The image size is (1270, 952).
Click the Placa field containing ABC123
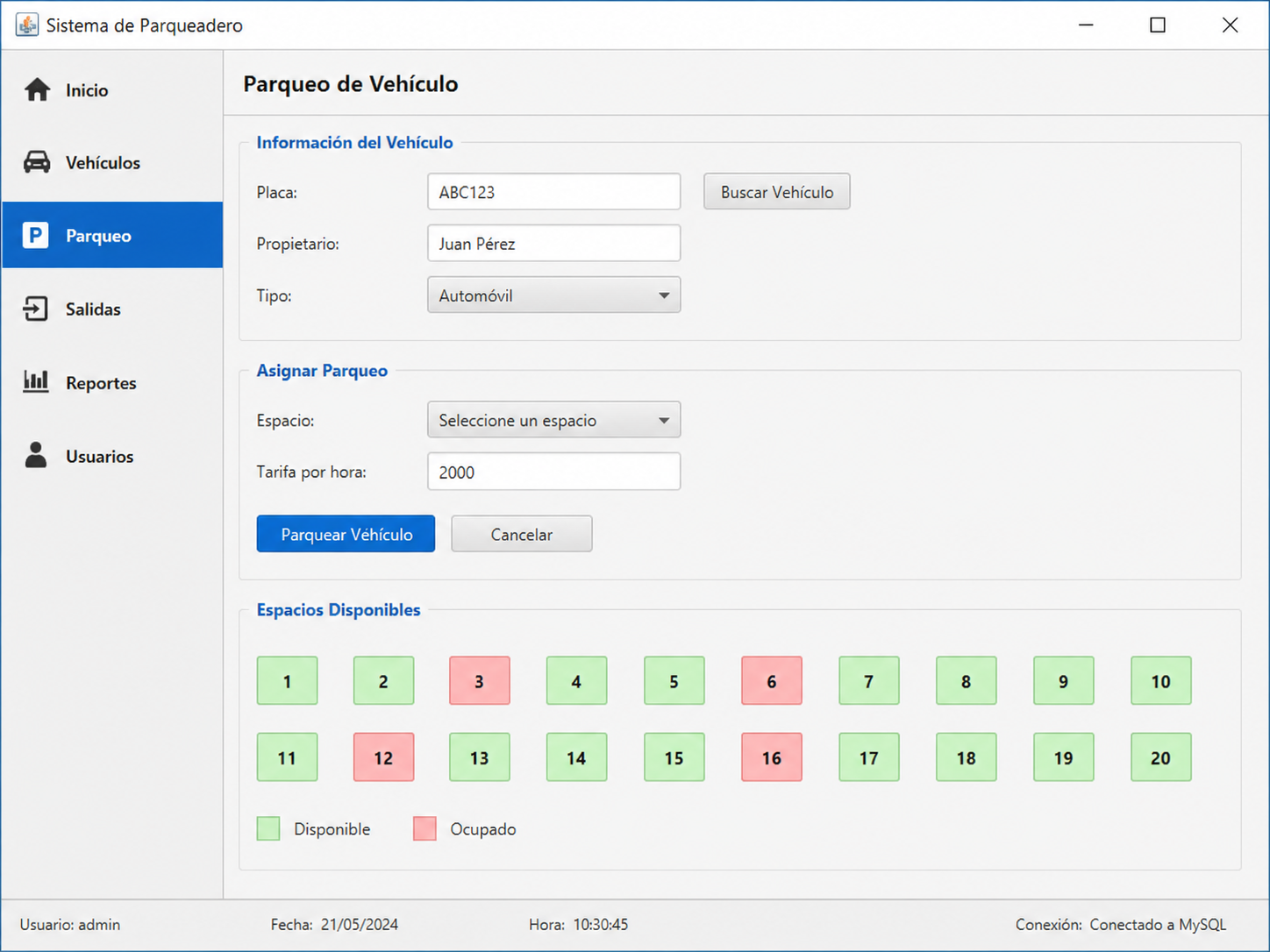[553, 192]
